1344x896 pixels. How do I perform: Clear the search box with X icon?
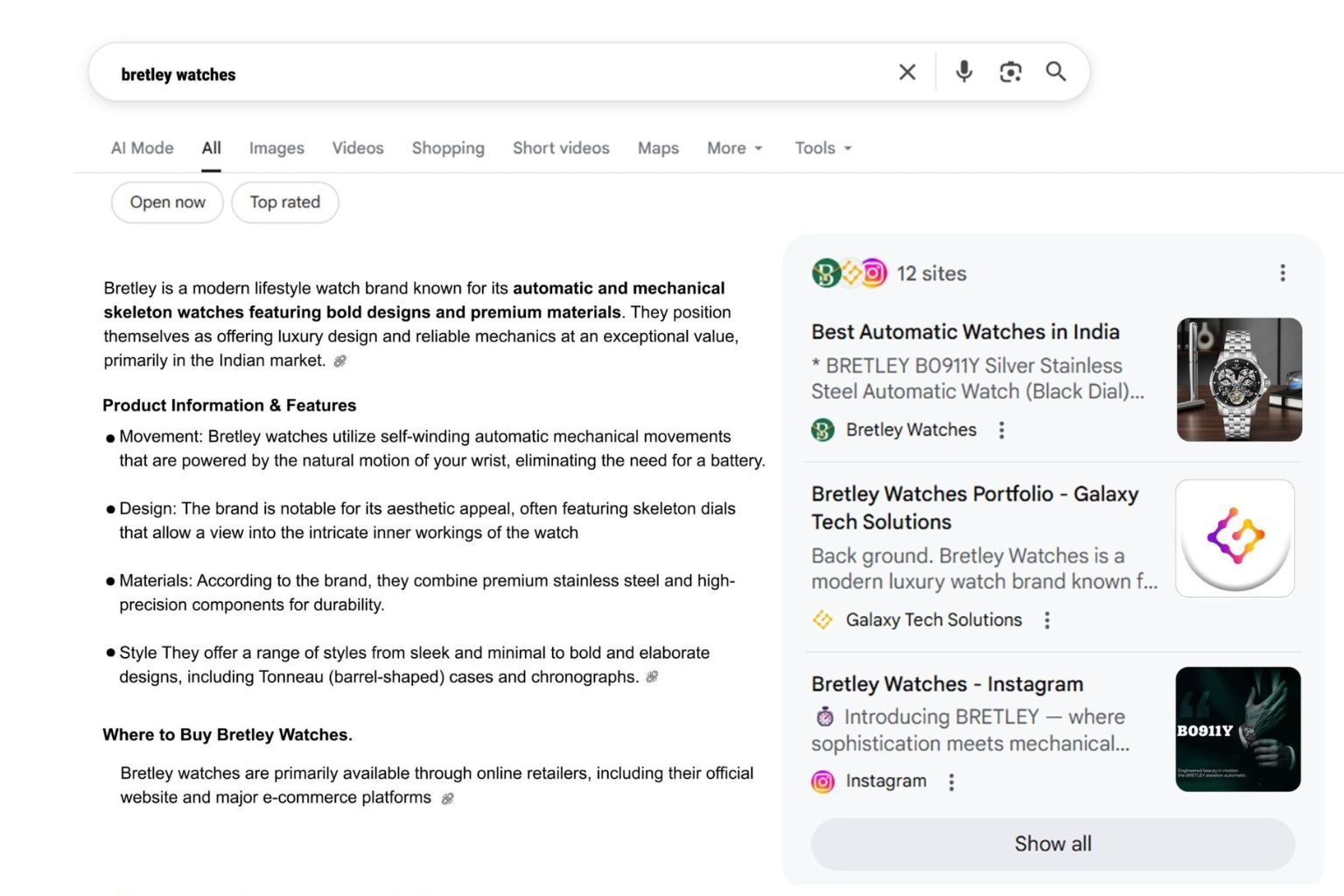907,72
